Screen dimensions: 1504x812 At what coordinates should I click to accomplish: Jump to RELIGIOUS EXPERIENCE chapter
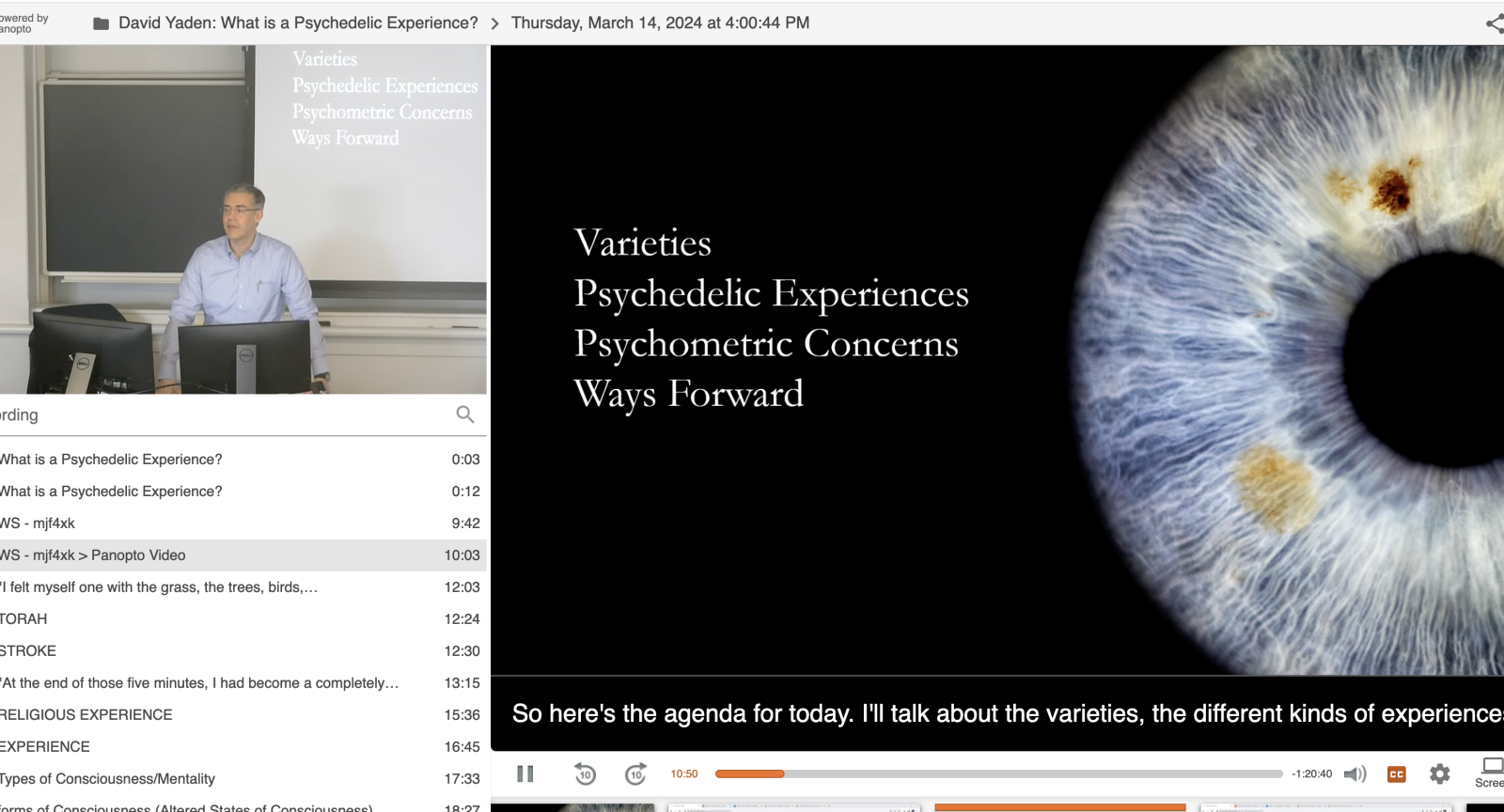(x=243, y=715)
